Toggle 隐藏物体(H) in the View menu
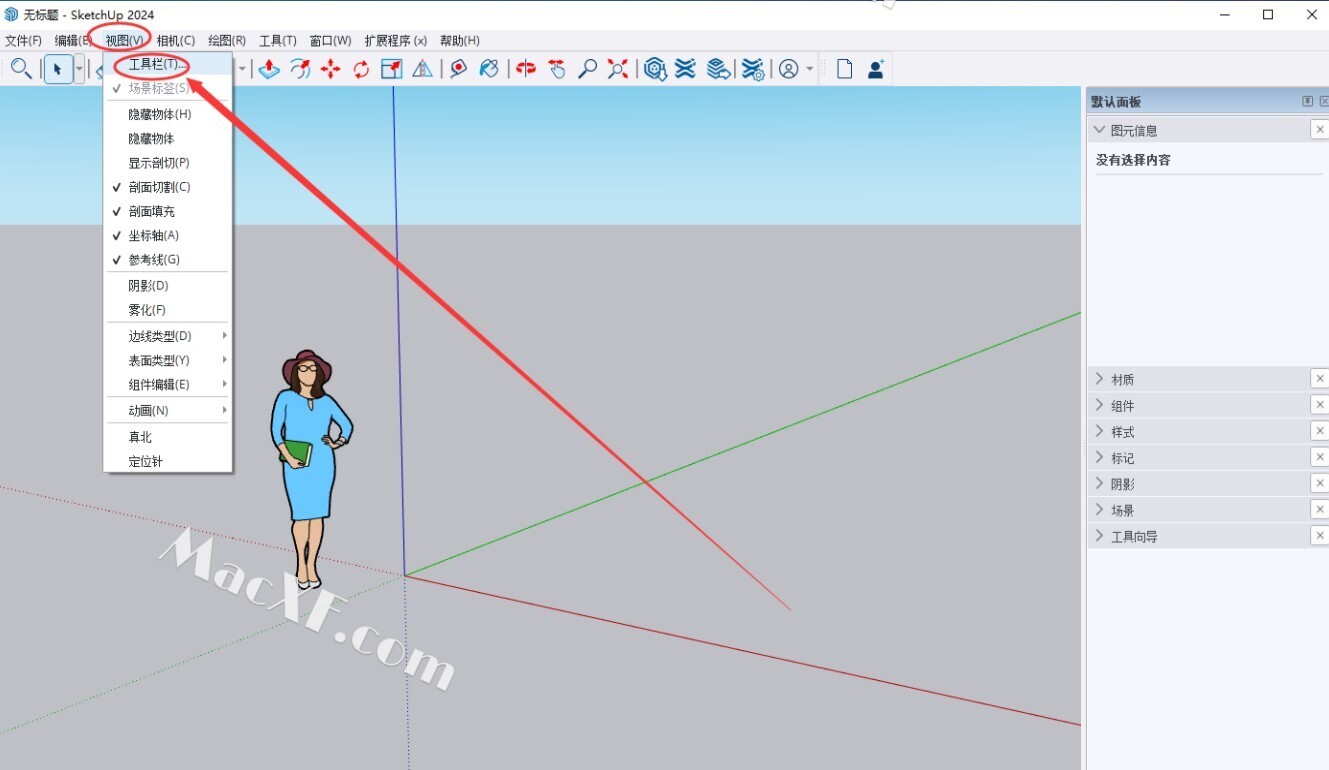The width and height of the screenshot is (1329, 770). click(168, 114)
